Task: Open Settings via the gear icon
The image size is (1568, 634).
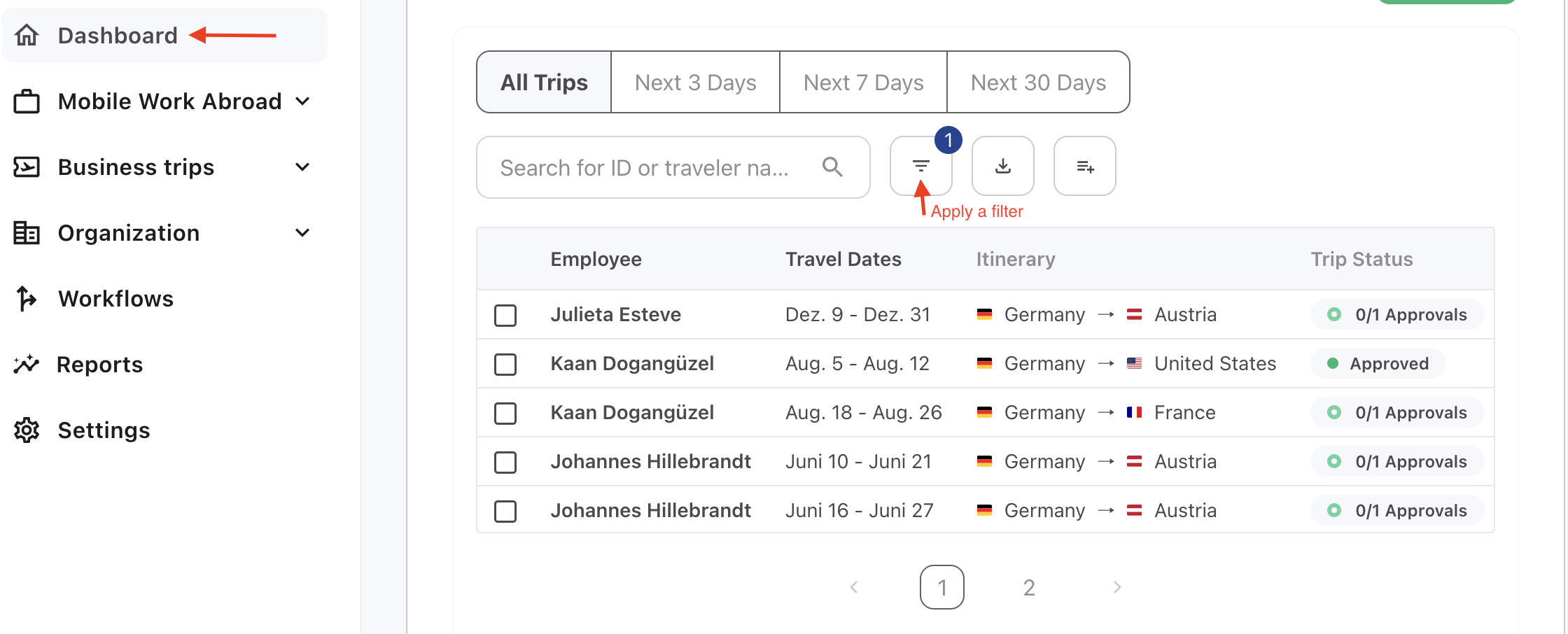Action: click(27, 430)
